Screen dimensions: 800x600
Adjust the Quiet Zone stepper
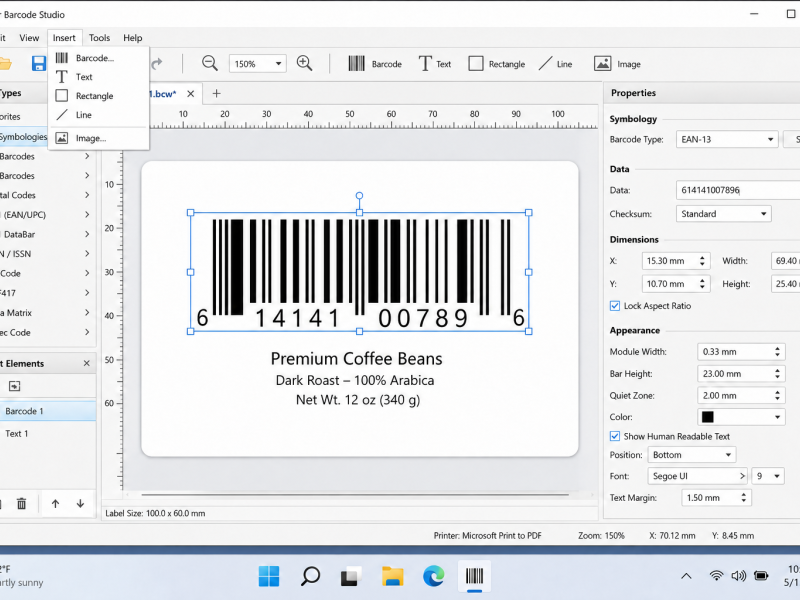point(777,395)
